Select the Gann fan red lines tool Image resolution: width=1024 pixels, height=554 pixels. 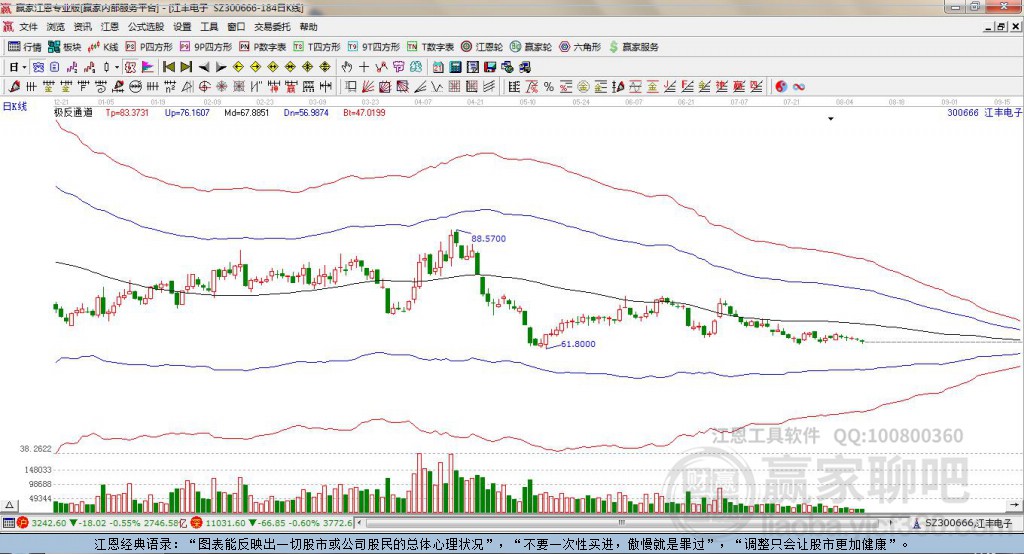(367, 86)
